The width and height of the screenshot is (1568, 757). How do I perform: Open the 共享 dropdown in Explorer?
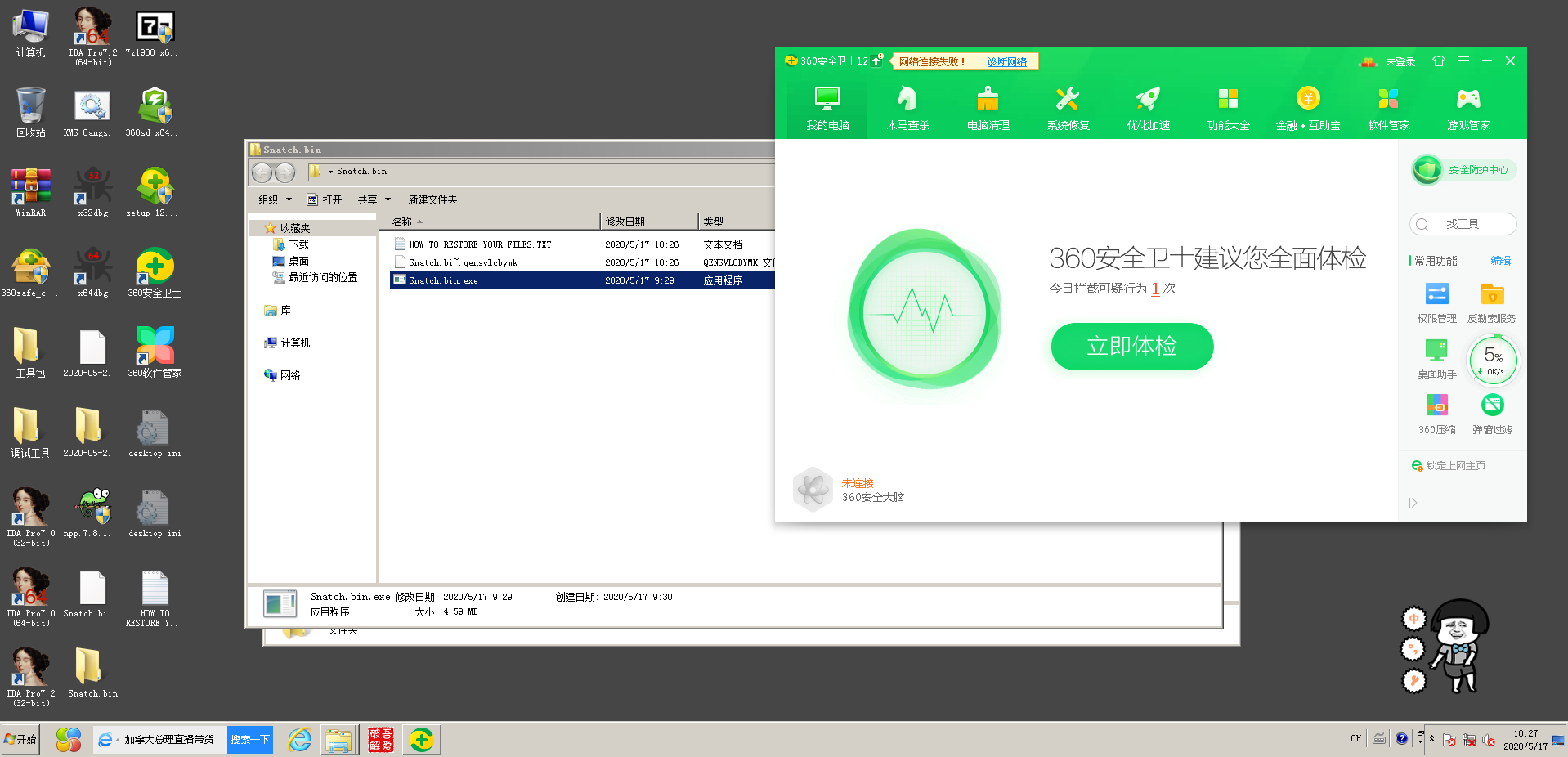(x=374, y=199)
